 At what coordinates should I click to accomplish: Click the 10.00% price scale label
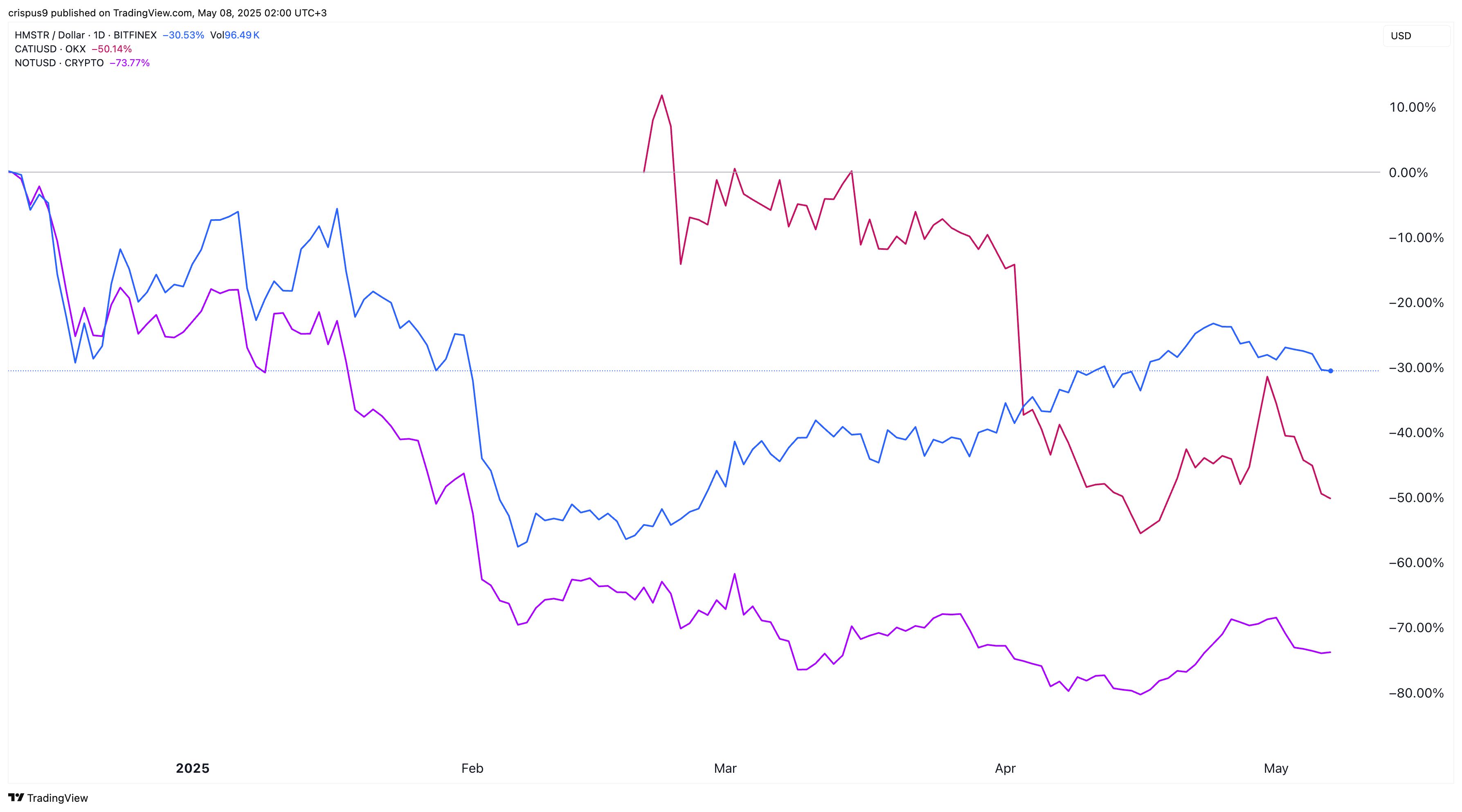click(x=1412, y=107)
